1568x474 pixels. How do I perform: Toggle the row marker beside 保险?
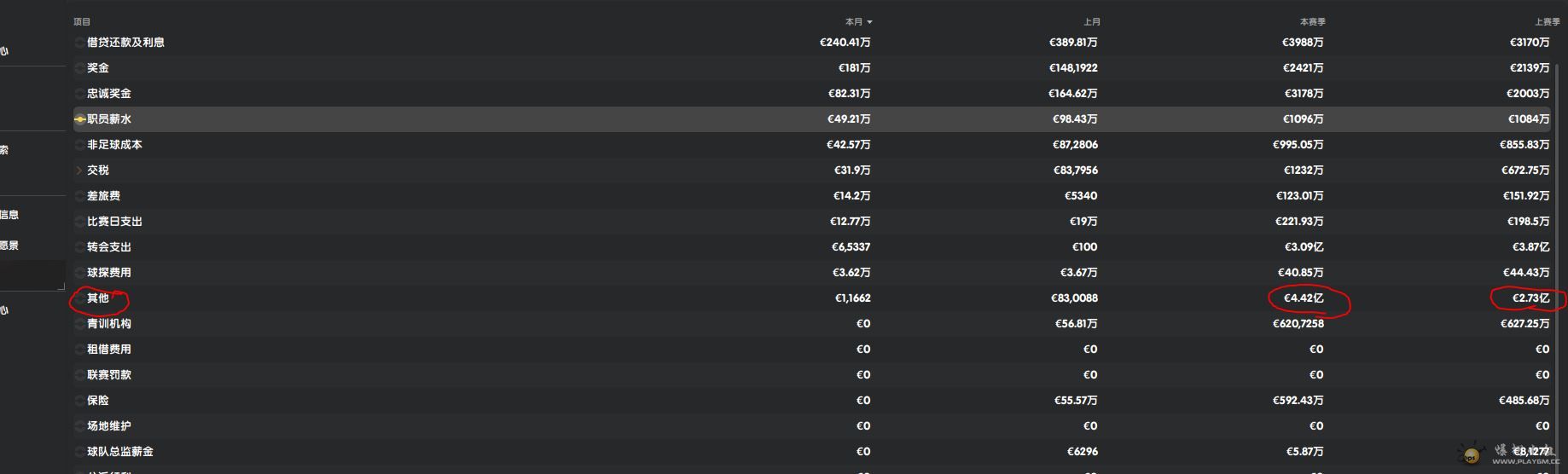(79, 400)
